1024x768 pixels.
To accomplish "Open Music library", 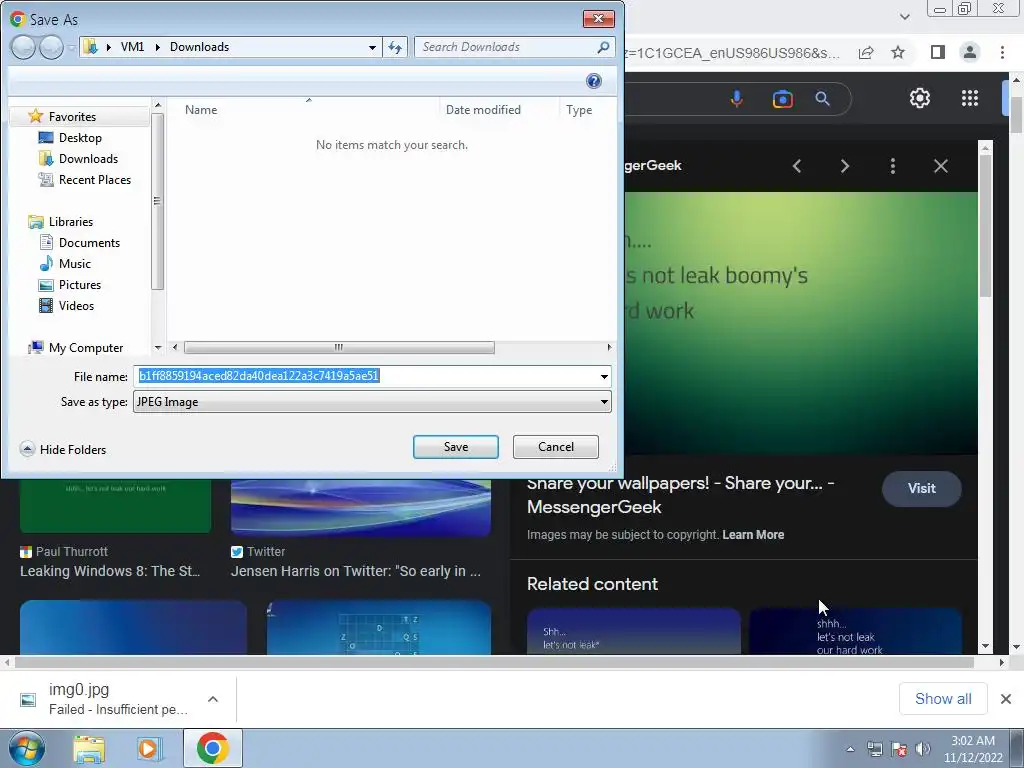I will click(74, 264).
